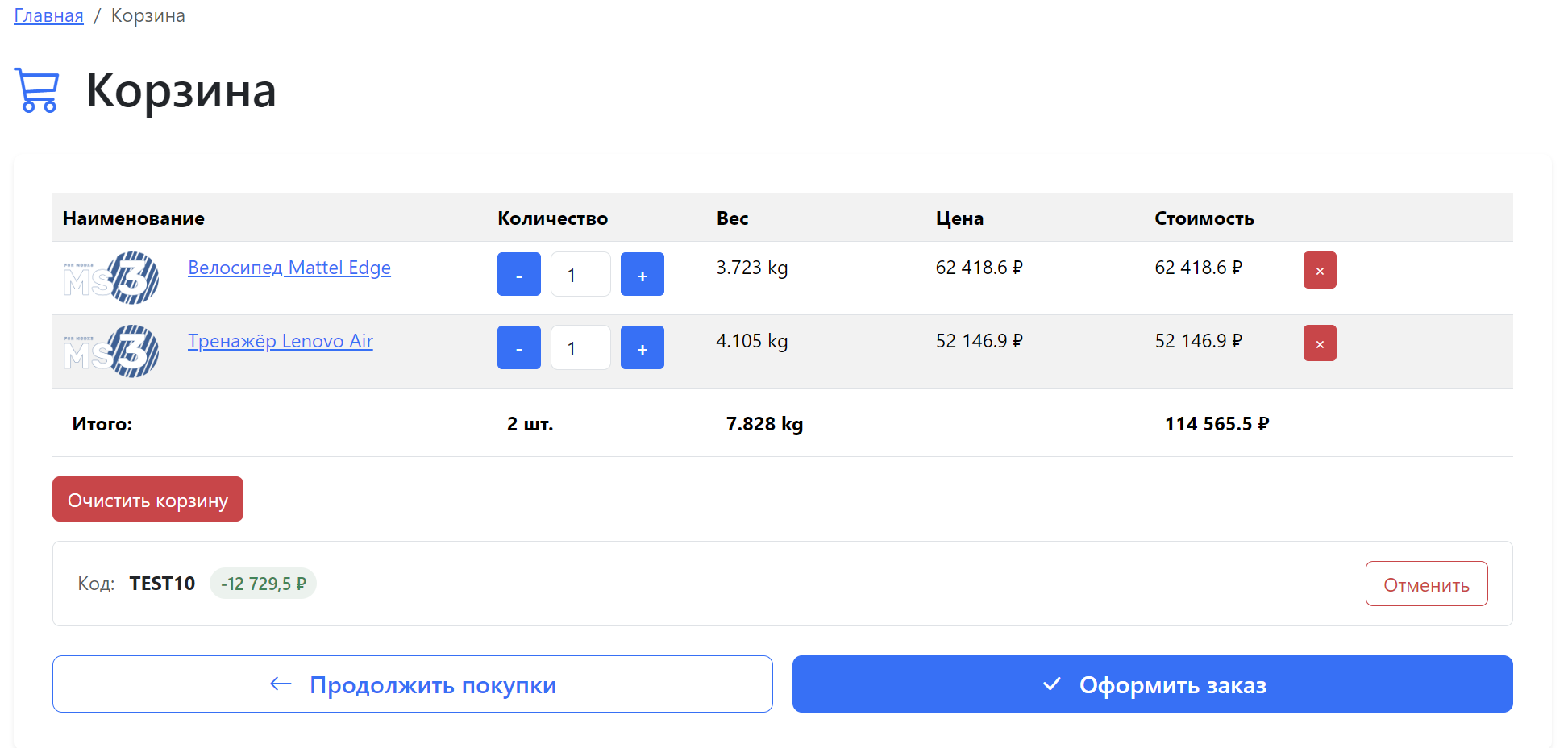Increase quantity of Велосипед Mattel Edge
The height and width of the screenshot is (748, 1568).
tap(642, 275)
